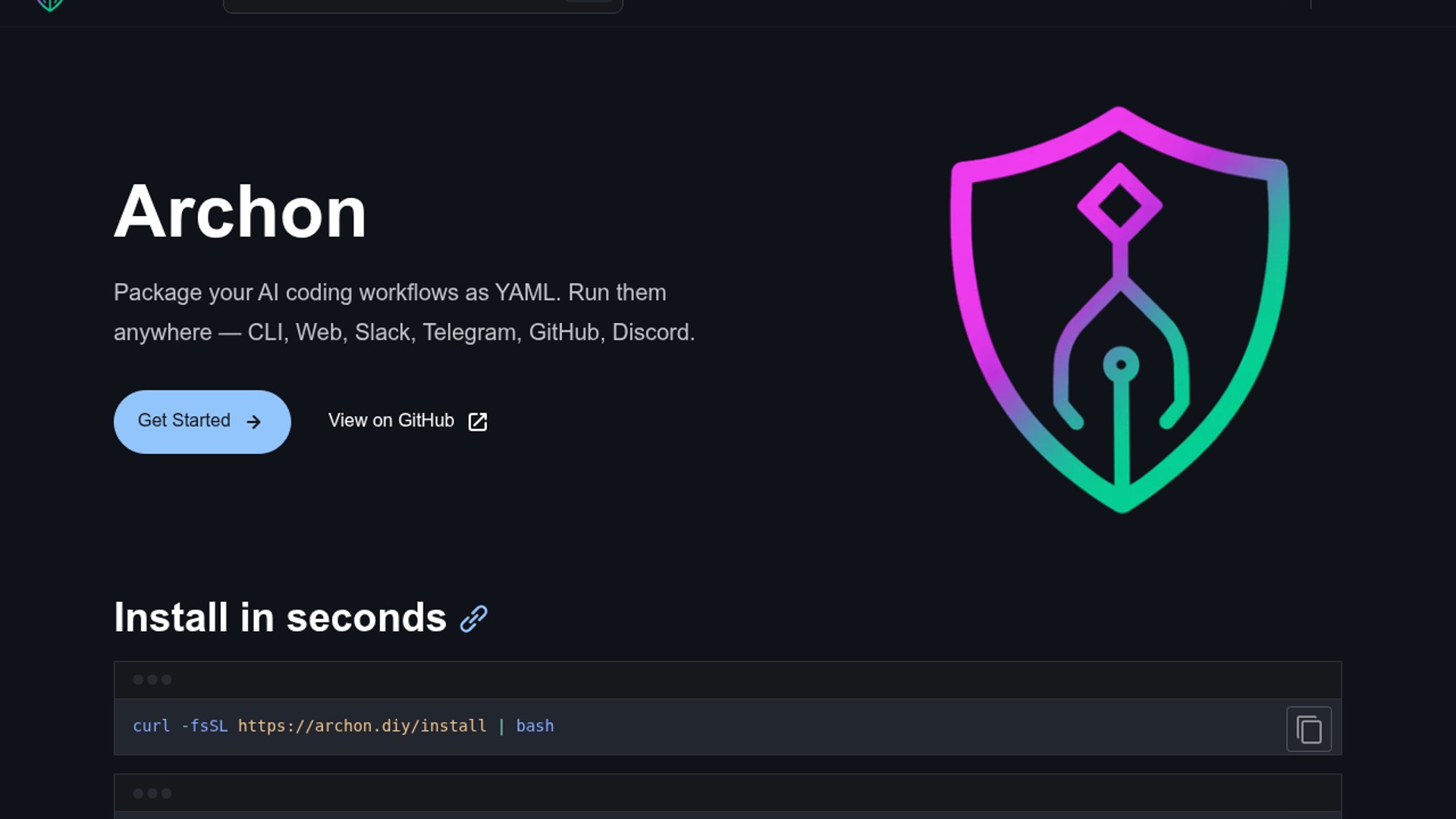Click the archon.diy/install URL in the code
The width and height of the screenshot is (1456, 819).
click(x=362, y=726)
